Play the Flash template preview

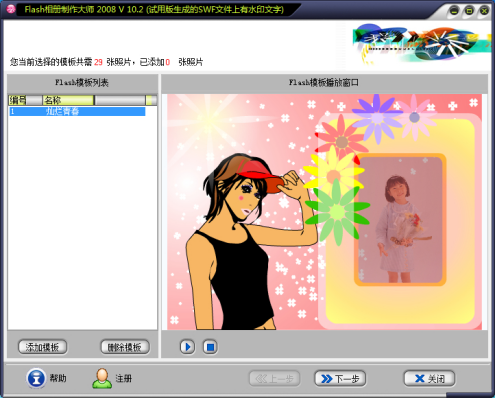click(x=187, y=347)
